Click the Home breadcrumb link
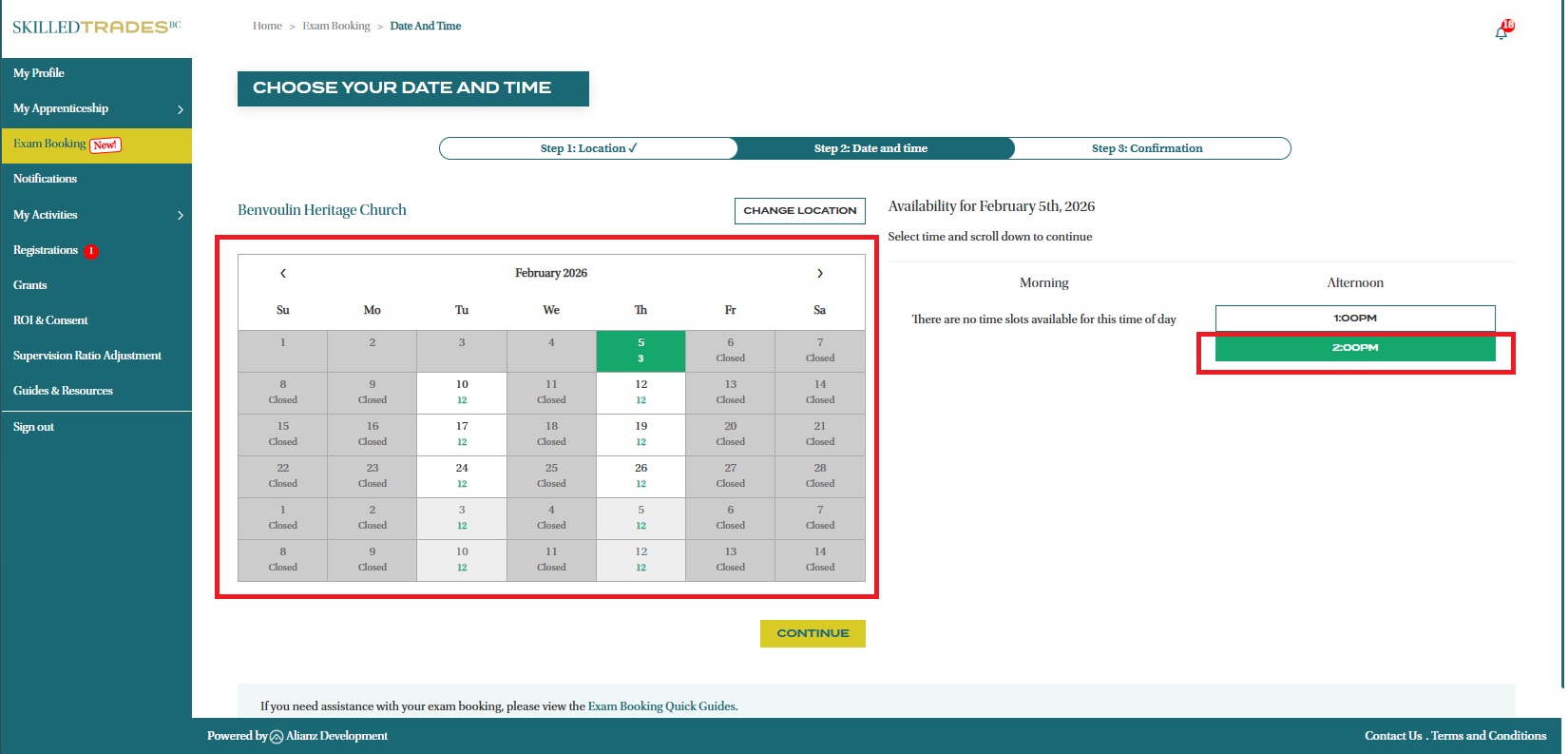 pyautogui.click(x=267, y=27)
